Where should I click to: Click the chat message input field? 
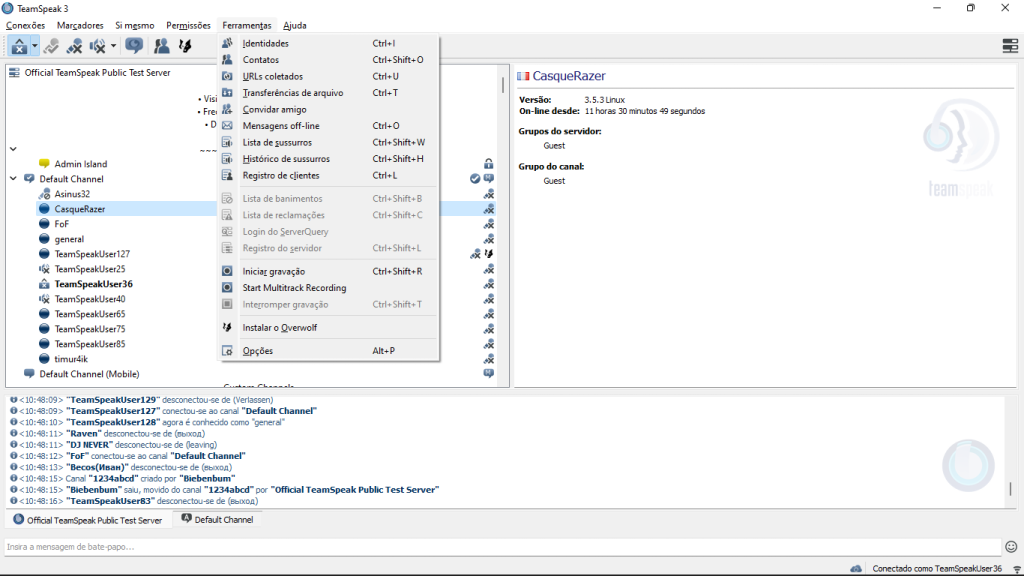click(400, 547)
